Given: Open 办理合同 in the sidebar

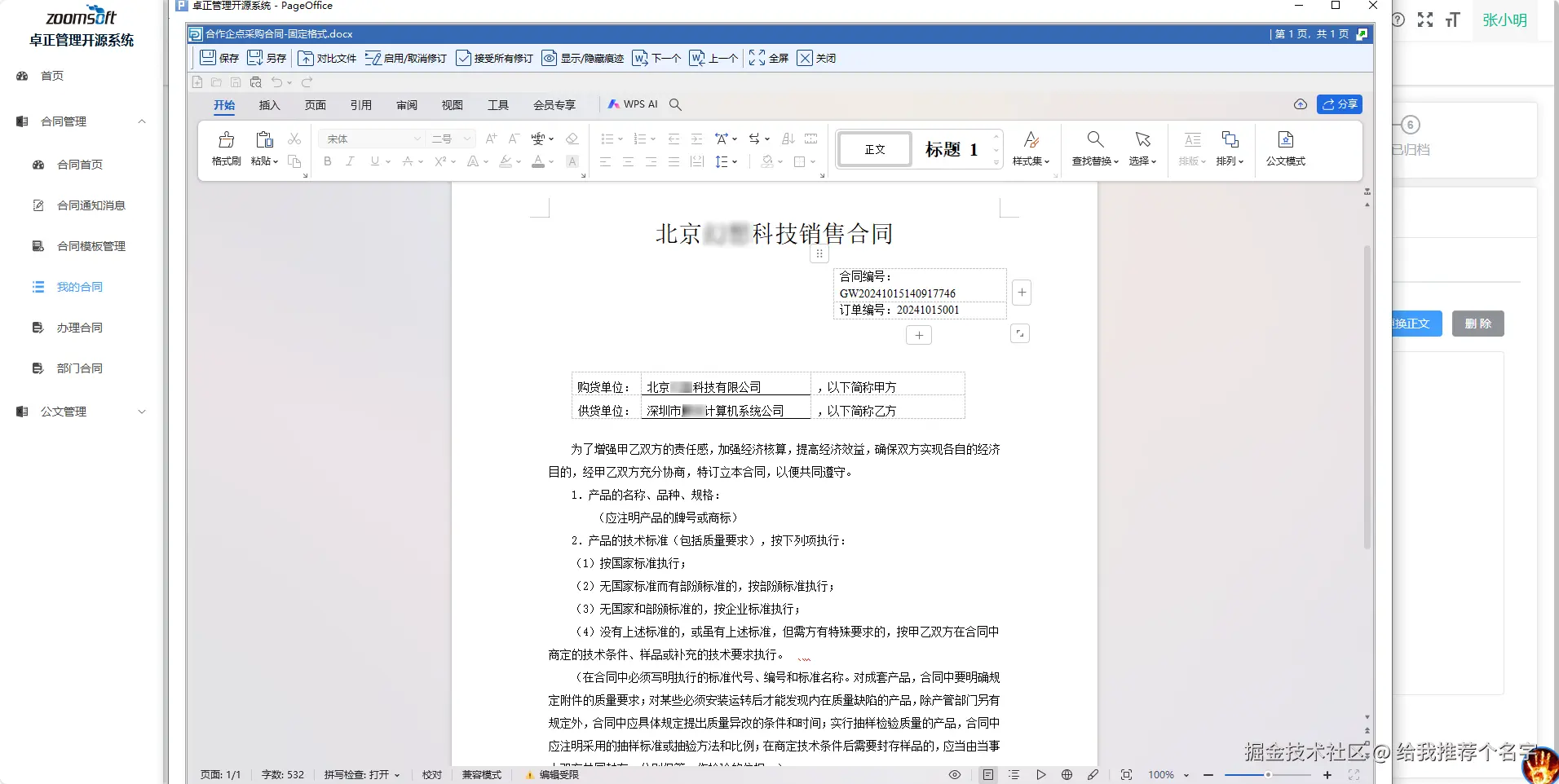Looking at the screenshot, I should click(x=80, y=328).
